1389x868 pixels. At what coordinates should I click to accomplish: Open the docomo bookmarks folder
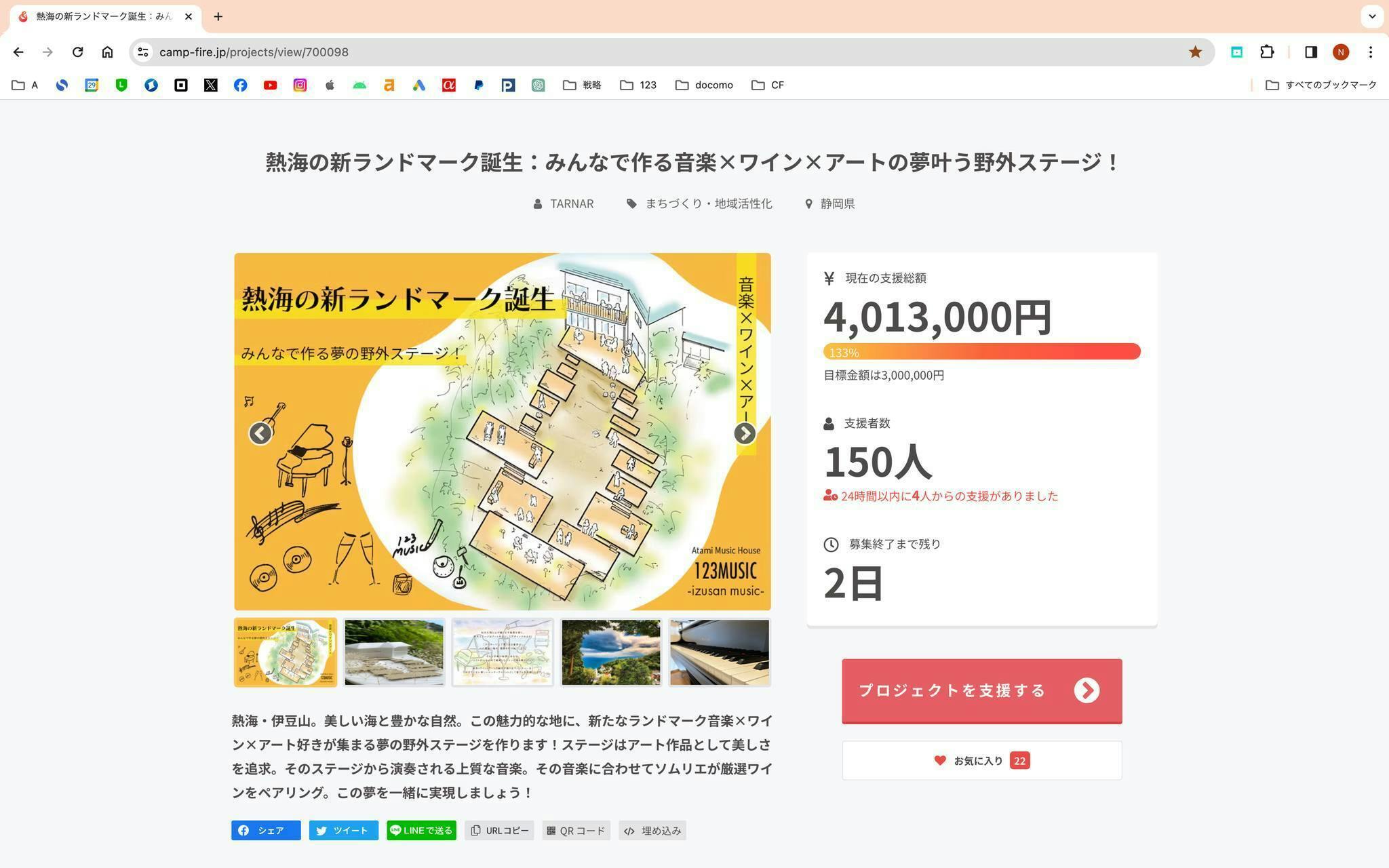(704, 85)
